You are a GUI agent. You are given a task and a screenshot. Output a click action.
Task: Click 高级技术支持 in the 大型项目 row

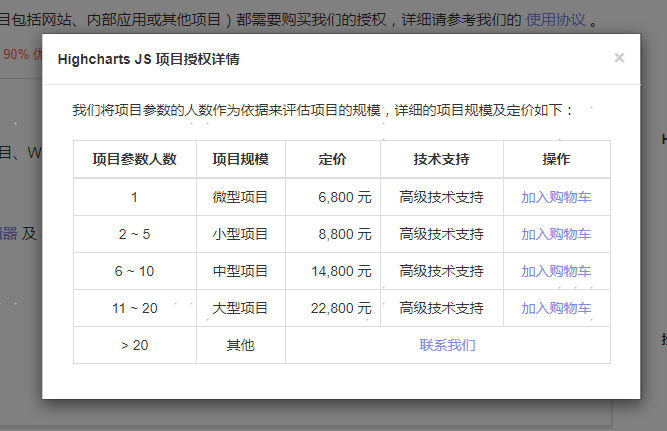click(442, 308)
